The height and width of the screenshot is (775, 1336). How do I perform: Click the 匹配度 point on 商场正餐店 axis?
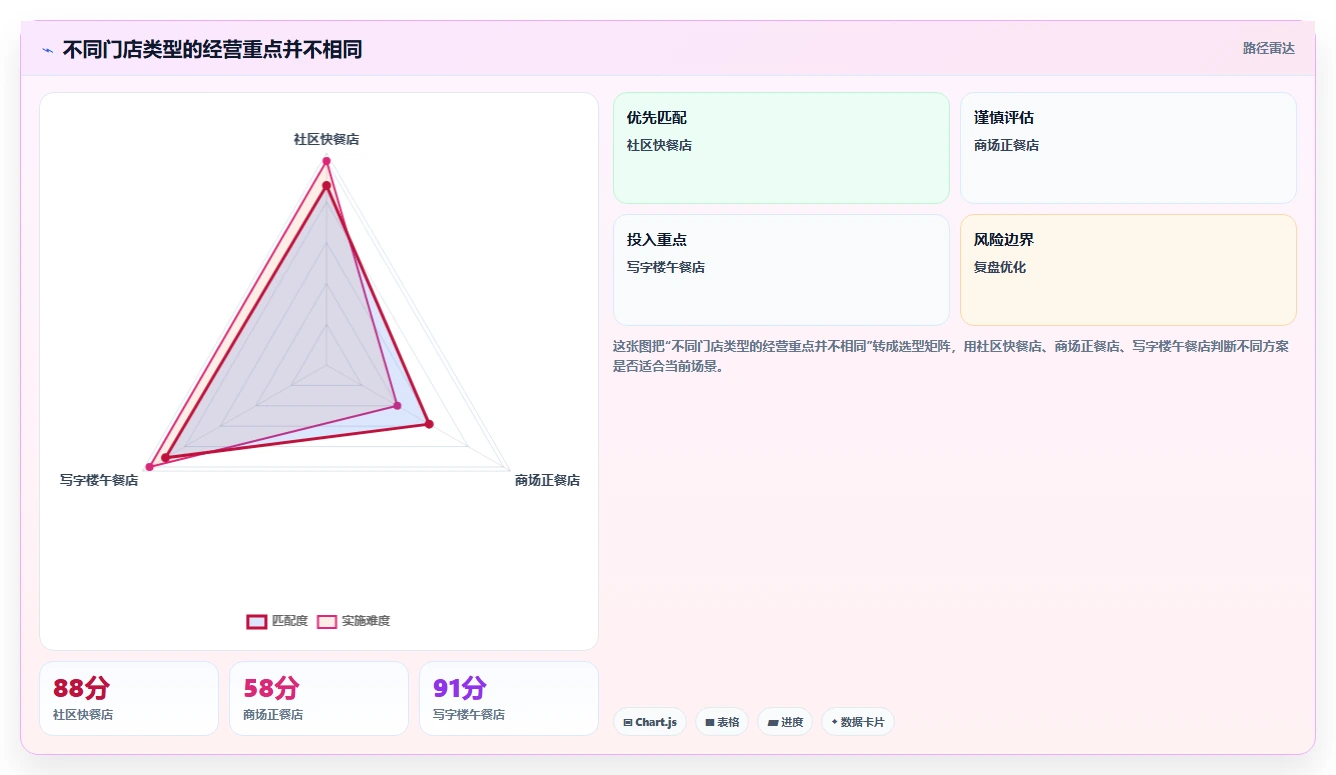429,424
